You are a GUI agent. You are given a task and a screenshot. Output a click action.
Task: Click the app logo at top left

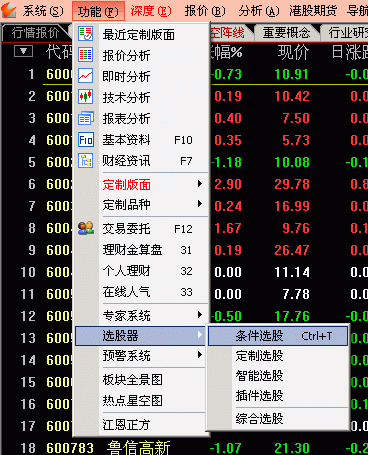[9, 10]
